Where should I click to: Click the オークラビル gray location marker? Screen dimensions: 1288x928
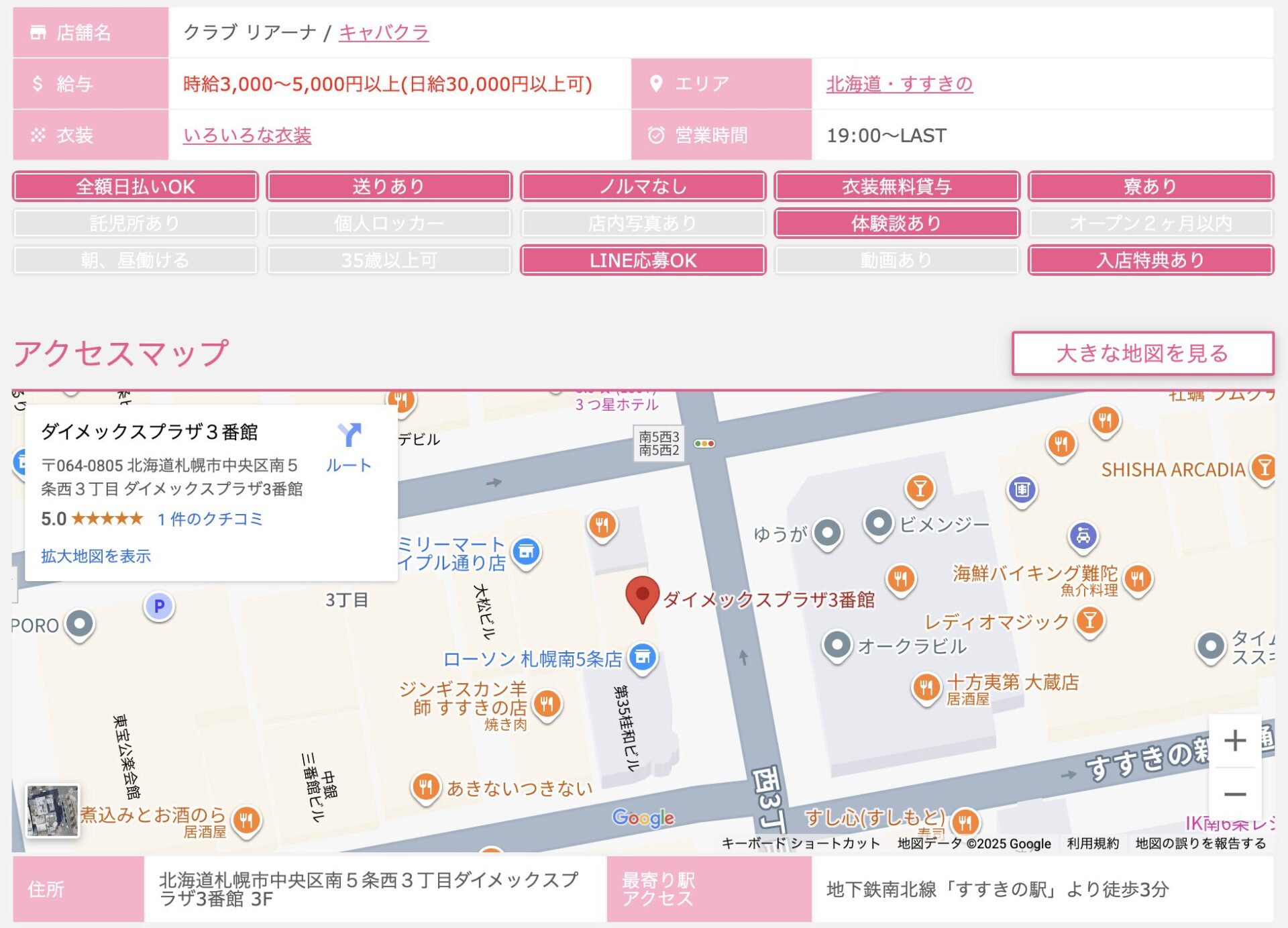(837, 645)
